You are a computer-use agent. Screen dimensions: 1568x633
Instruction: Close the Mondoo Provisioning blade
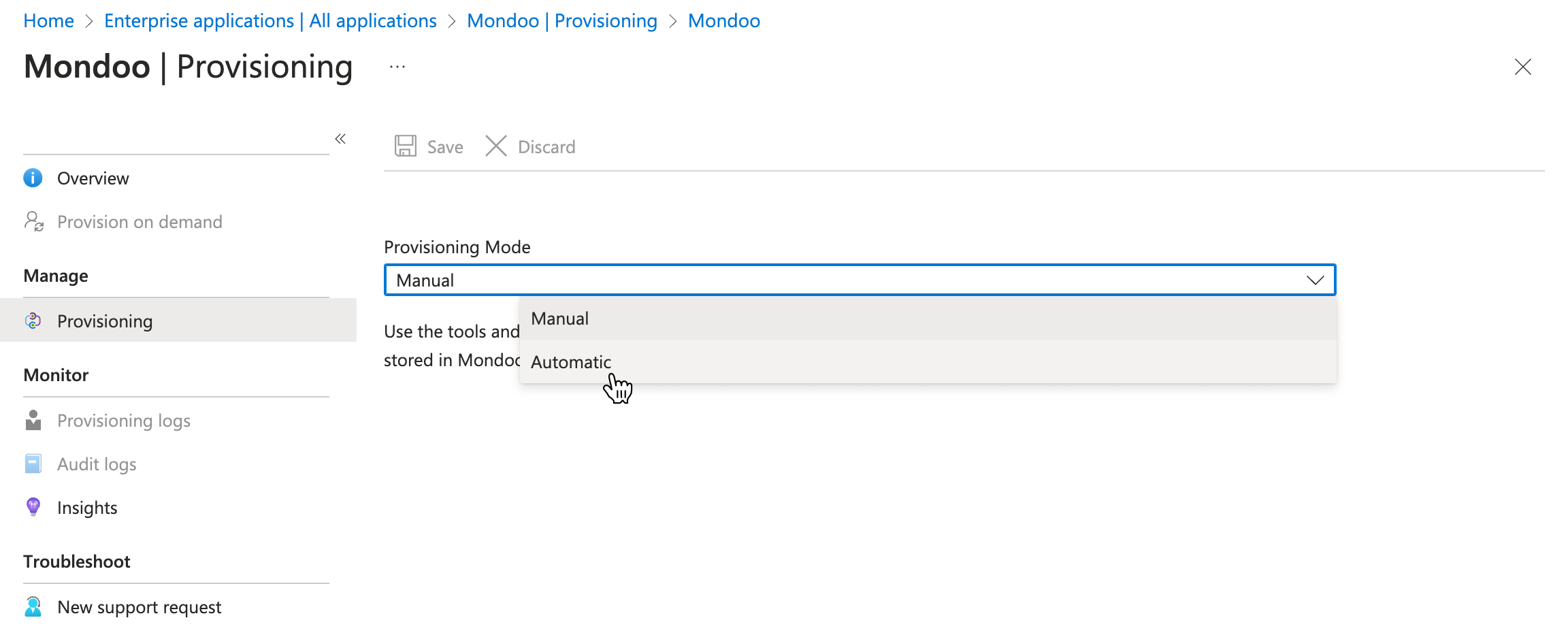coord(1522,67)
